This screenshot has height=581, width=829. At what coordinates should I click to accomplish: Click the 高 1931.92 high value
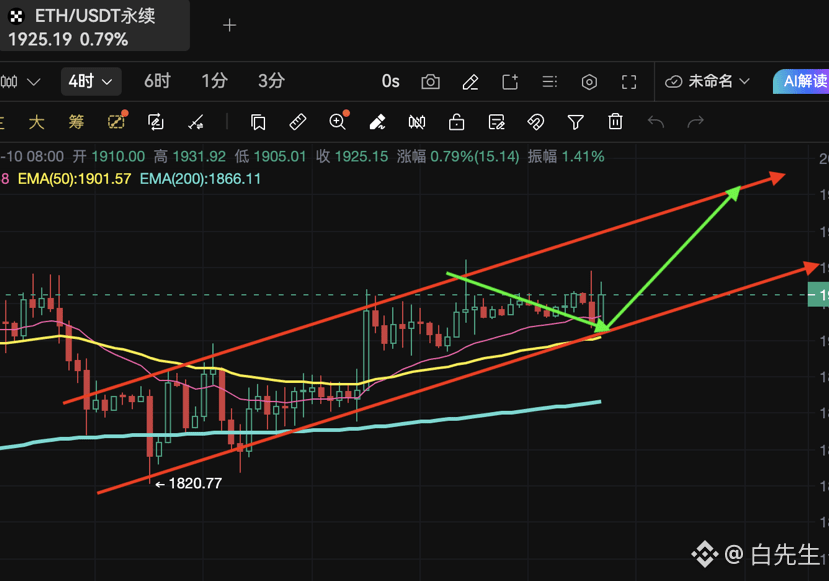[x=190, y=156]
